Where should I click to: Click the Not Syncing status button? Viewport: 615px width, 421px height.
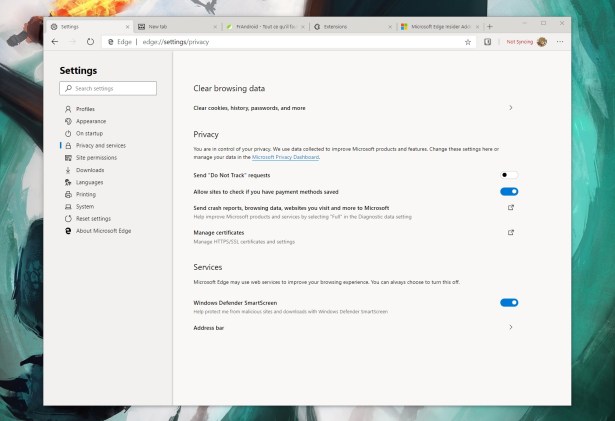tap(520, 42)
